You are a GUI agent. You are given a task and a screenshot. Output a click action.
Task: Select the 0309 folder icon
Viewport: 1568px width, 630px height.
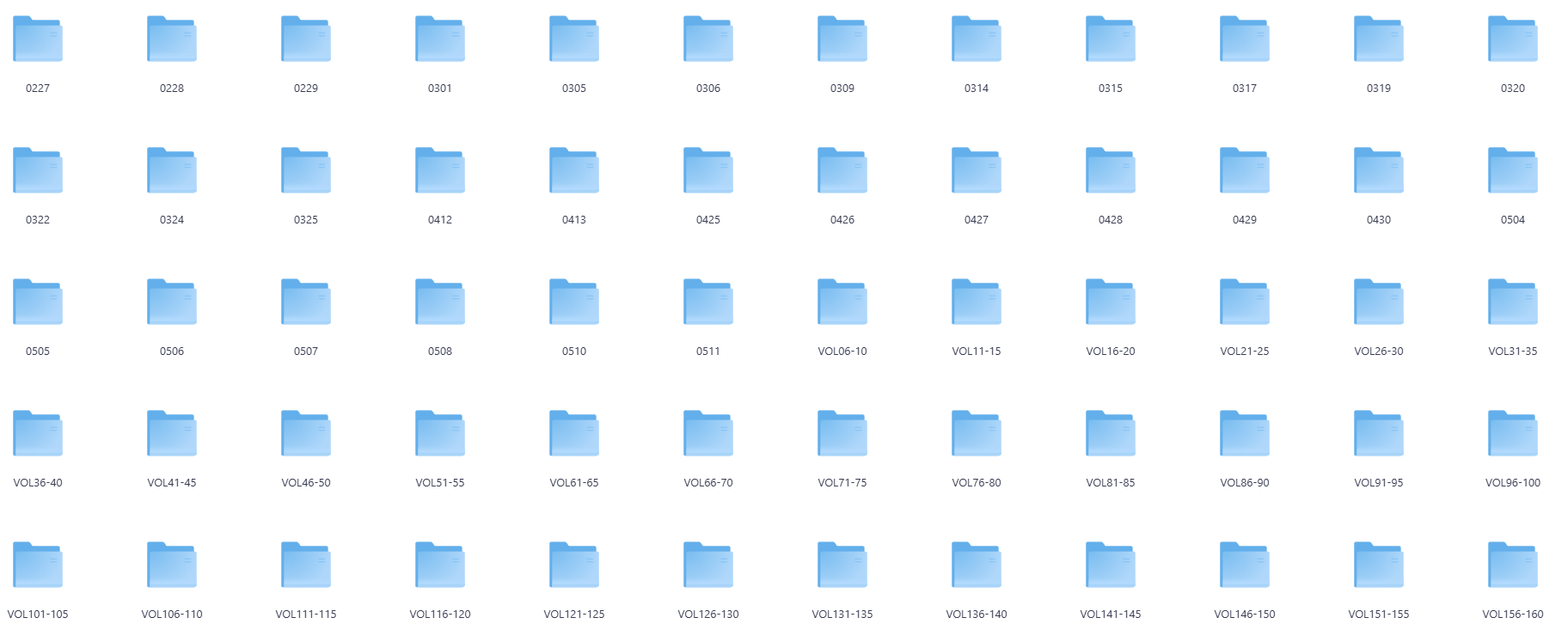(842, 39)
